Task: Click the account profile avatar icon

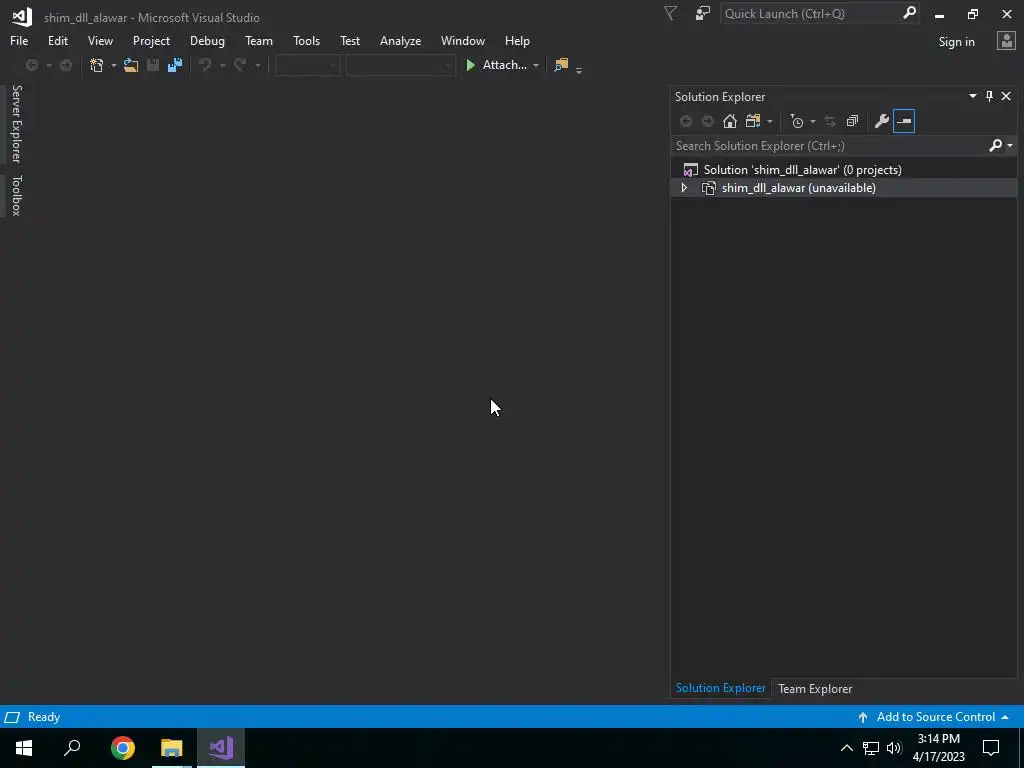Action: [1006, 41]
